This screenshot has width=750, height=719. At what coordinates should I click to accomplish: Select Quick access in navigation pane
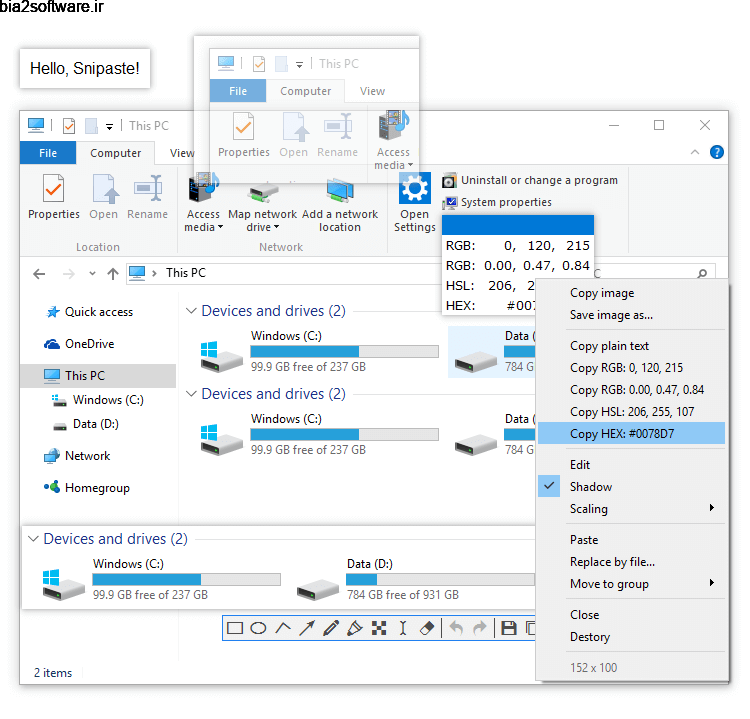[x=90, y=312]
